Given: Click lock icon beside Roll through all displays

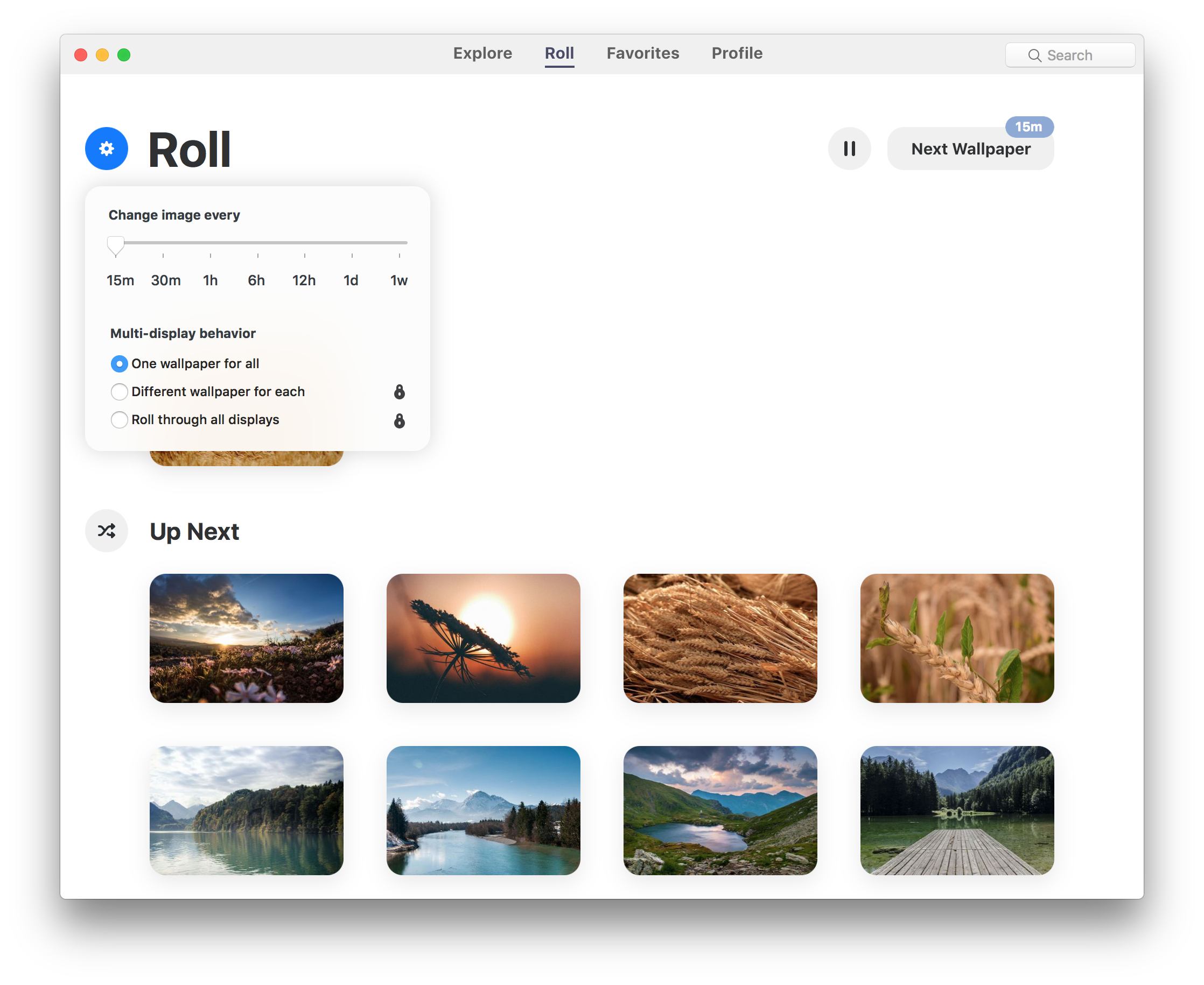Looking at the screenshot, I should tap(399, 420).
